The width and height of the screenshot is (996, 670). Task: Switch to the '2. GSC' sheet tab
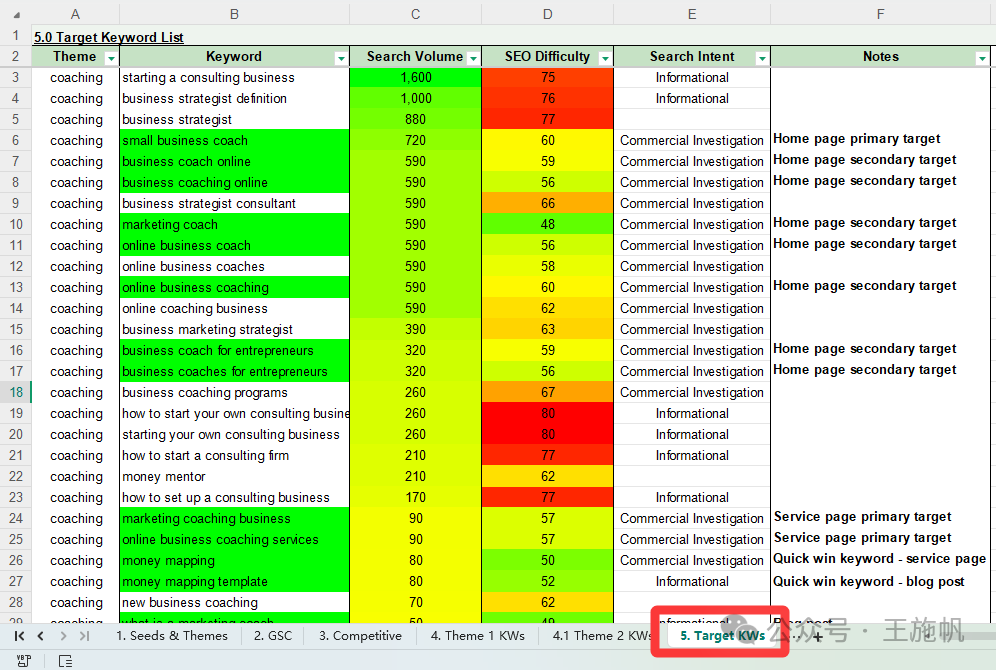click(273, 636)
